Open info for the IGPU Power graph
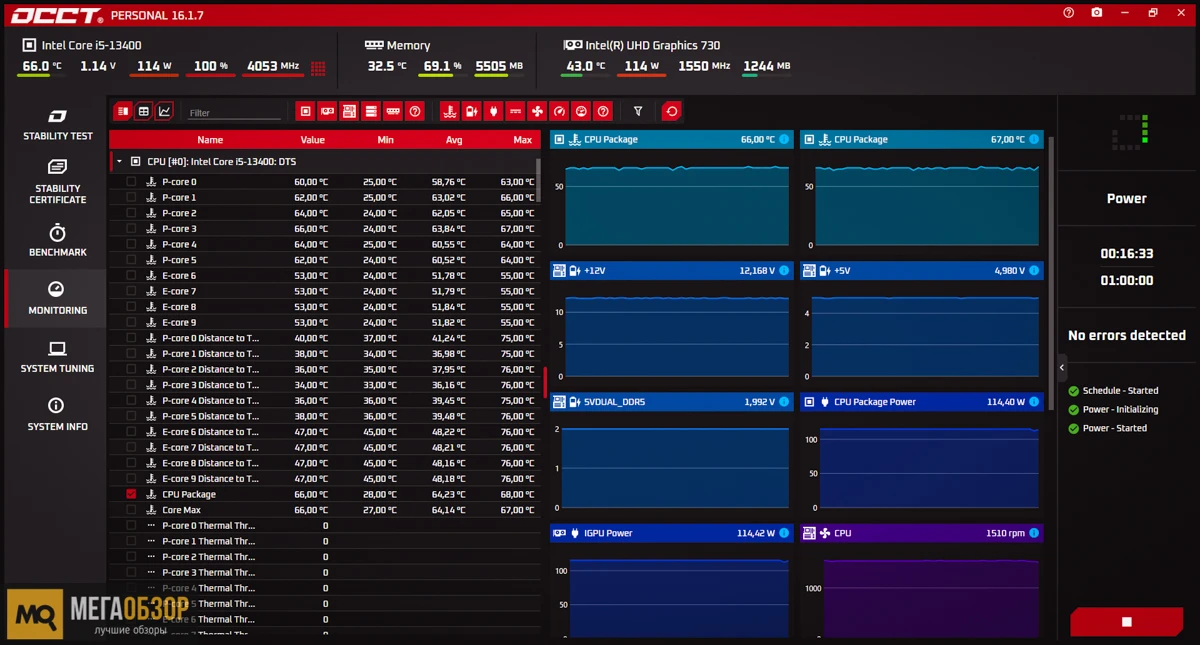The height and width of the screenshot is (645, 1200). (x=783, y=533)
